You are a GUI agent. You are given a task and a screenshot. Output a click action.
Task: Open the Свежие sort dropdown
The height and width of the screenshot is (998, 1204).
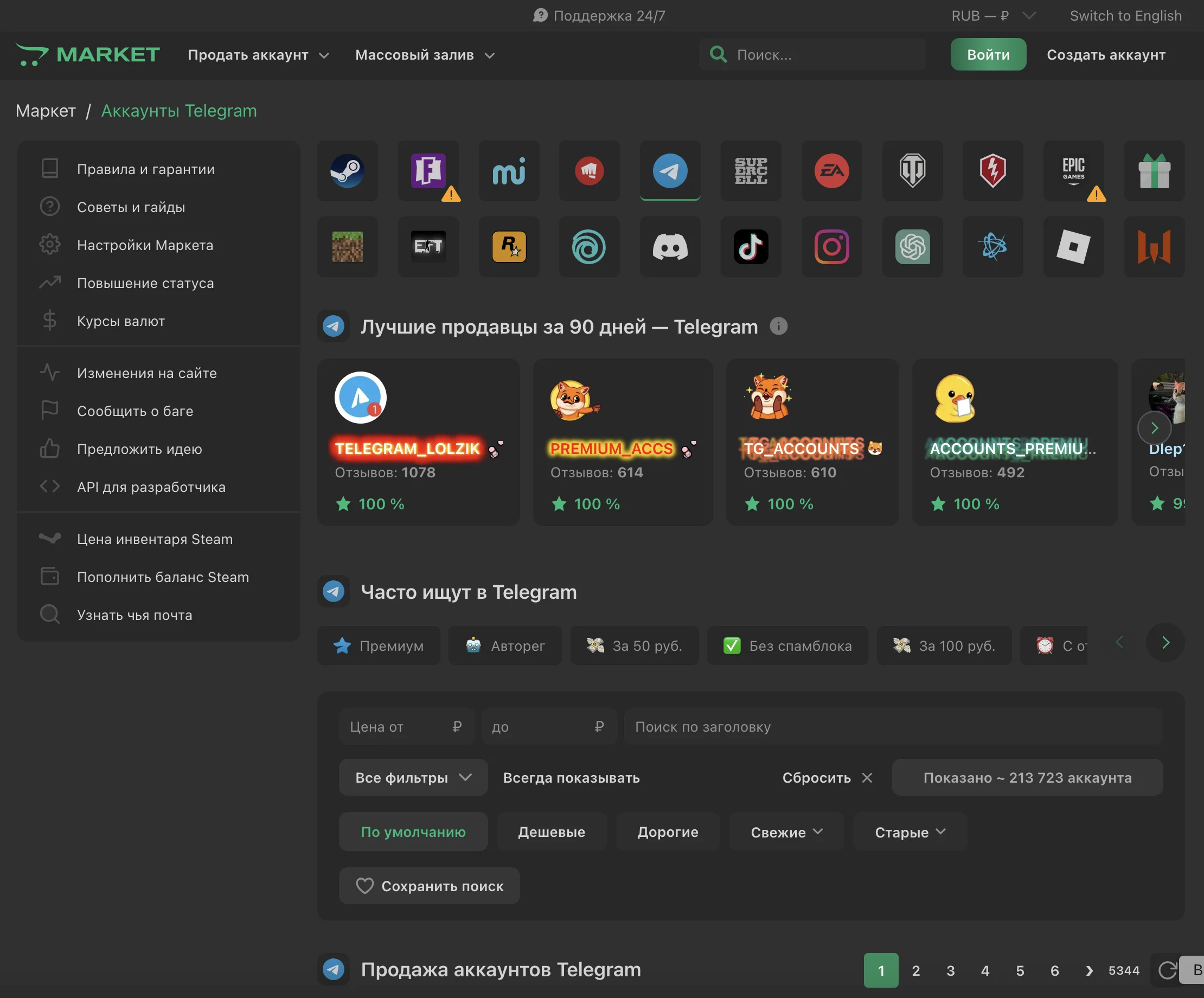[786, 832]
